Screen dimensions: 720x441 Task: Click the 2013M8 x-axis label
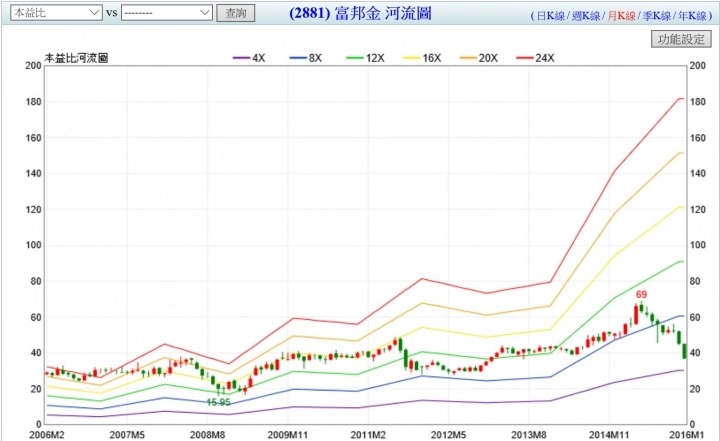click(x=529, y=435)
